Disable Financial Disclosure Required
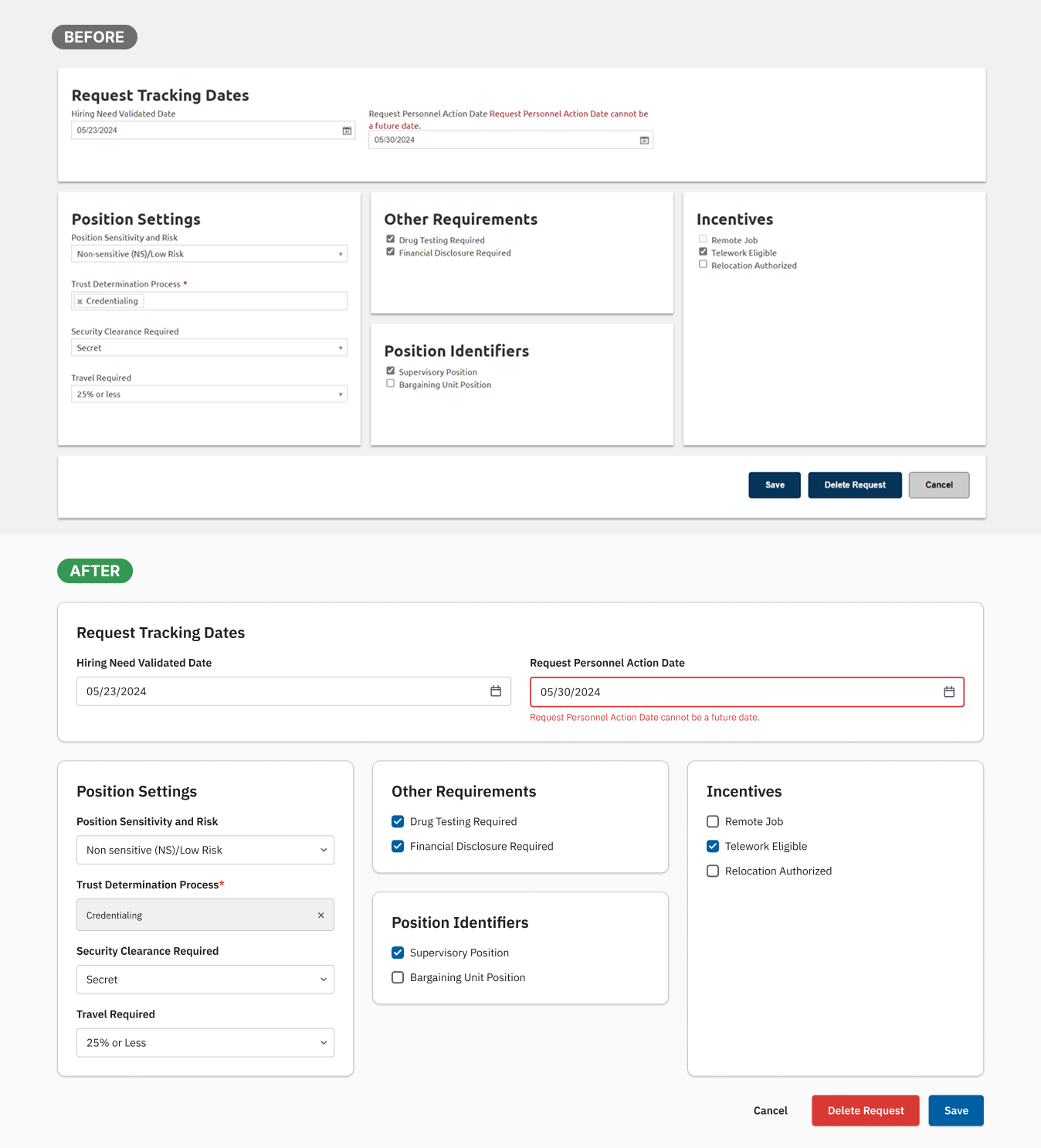The width and height of the screenshot is (1041, 1148). click(x=398, y=846)
